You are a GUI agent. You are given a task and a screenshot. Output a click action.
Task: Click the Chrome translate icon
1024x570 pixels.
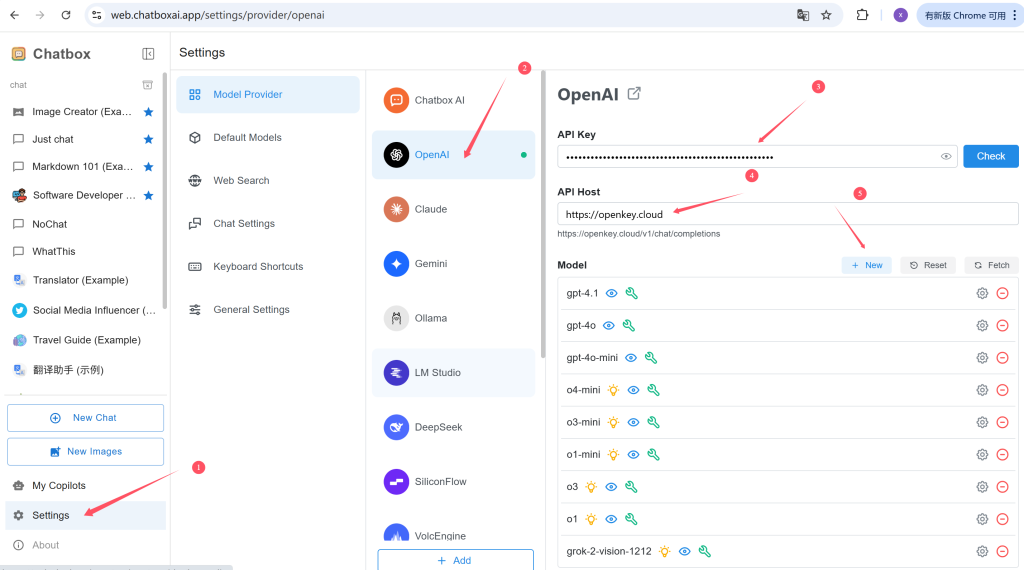coord(803,15)
